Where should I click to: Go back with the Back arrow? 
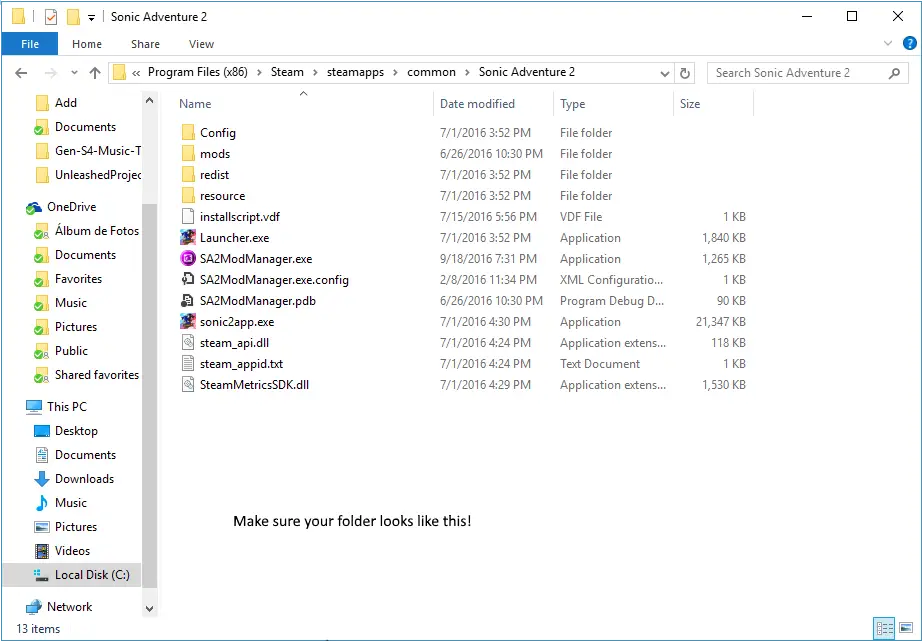tap(21, 73)
